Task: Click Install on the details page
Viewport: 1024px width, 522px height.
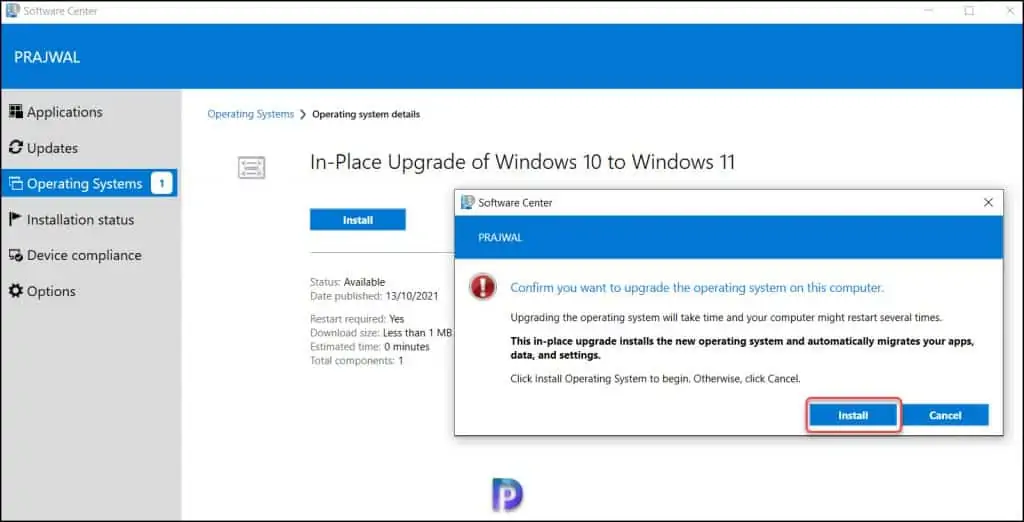Action: [358, 220]
